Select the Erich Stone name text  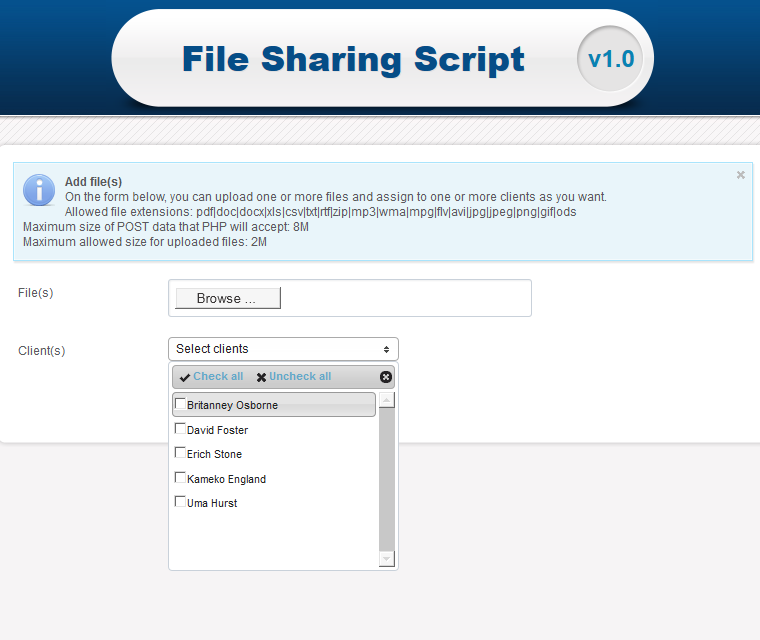tap(214, 454)
